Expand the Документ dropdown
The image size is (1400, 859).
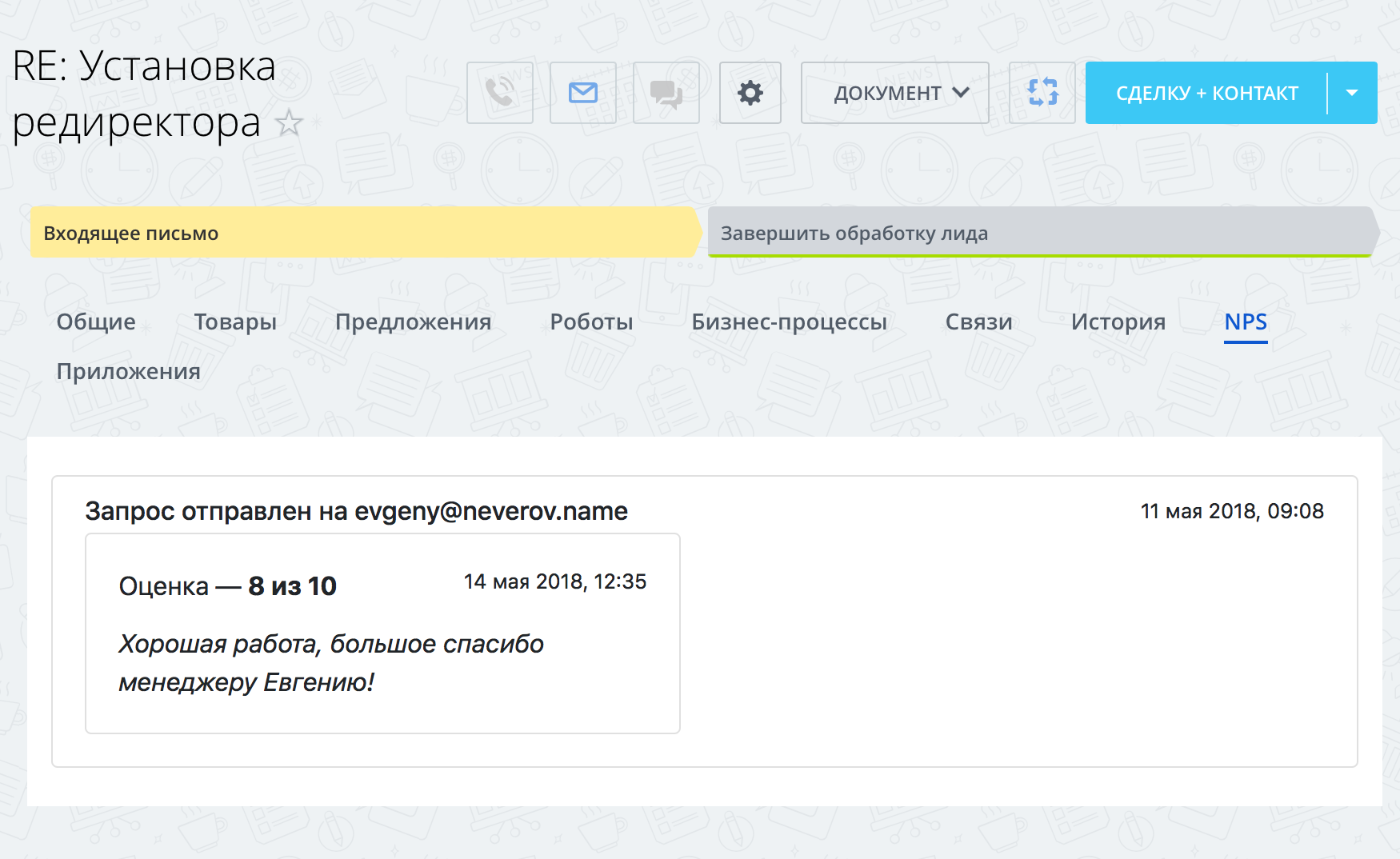[894, 93]
